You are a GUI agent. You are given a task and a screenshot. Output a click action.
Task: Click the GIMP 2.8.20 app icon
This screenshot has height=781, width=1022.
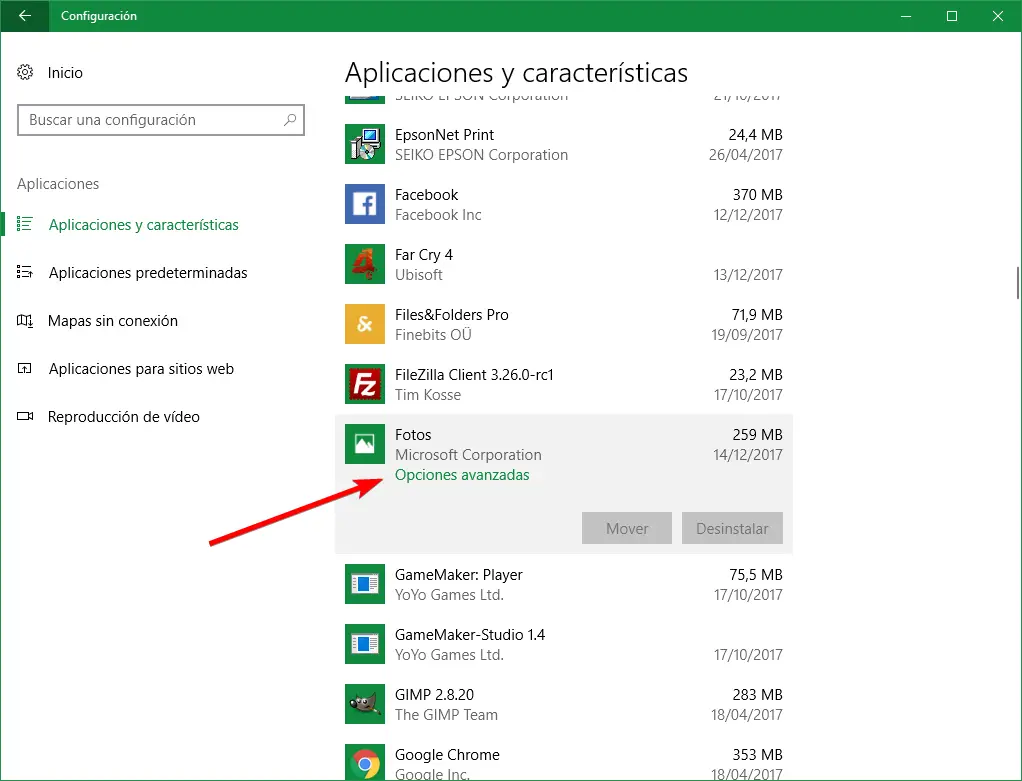tap(365, 704)
